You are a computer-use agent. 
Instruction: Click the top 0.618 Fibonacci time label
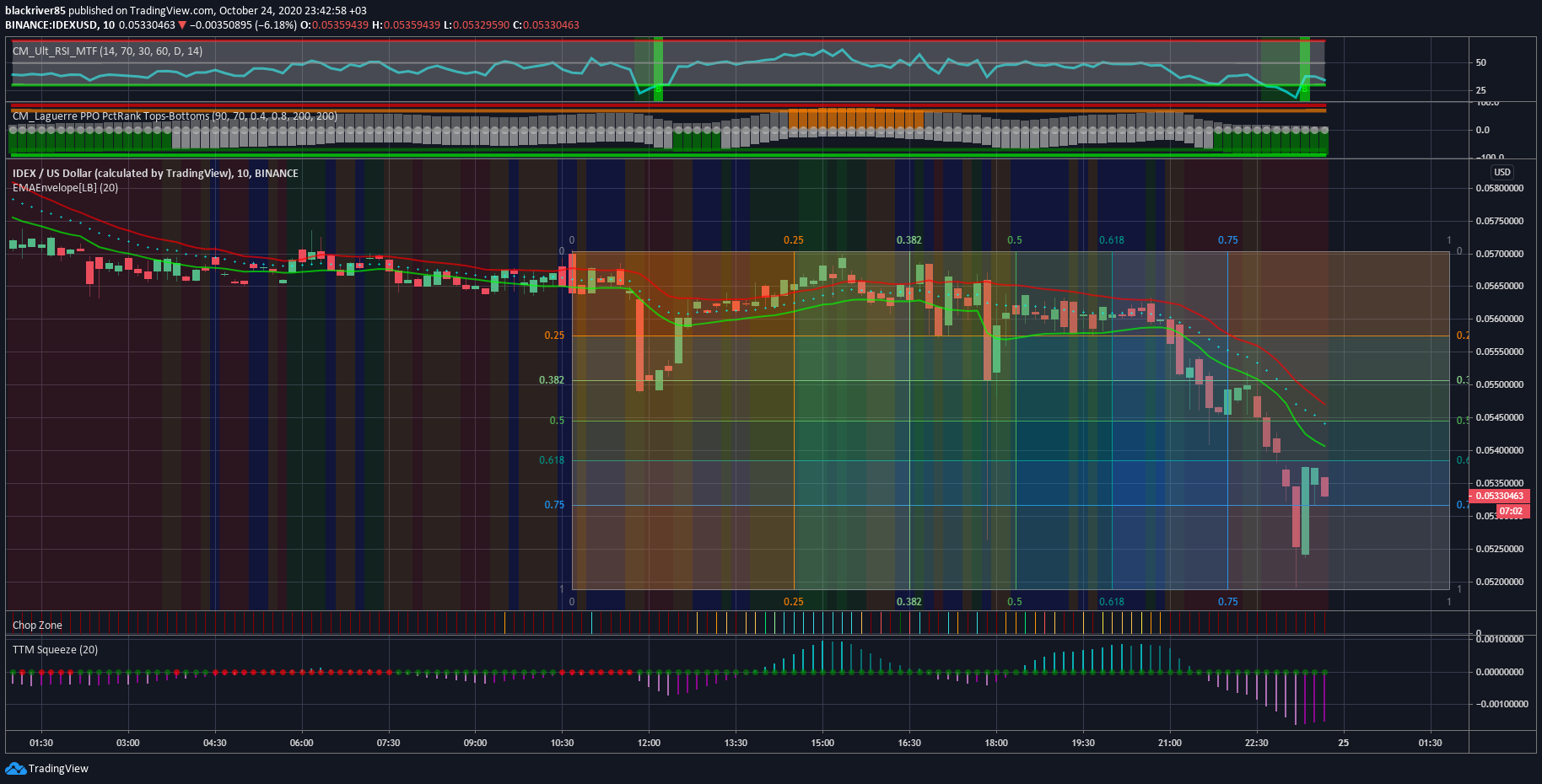pos(1112,240)
